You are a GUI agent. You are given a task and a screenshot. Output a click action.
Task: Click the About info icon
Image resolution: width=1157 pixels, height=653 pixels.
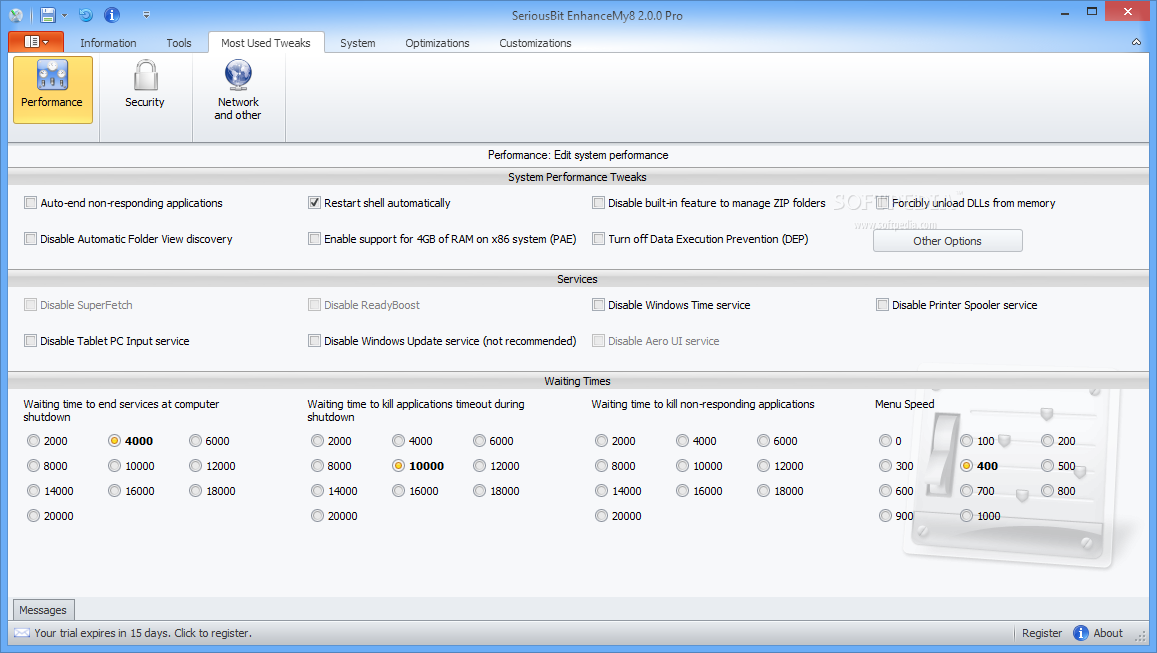(1080, 633)
